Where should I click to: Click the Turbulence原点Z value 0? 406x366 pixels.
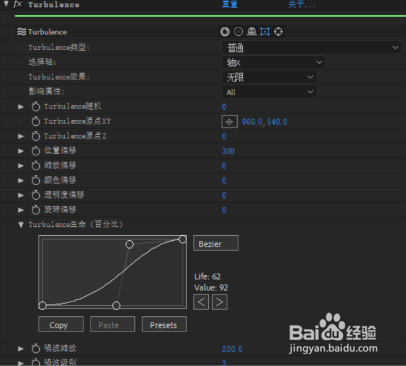[x=224, y=136]
